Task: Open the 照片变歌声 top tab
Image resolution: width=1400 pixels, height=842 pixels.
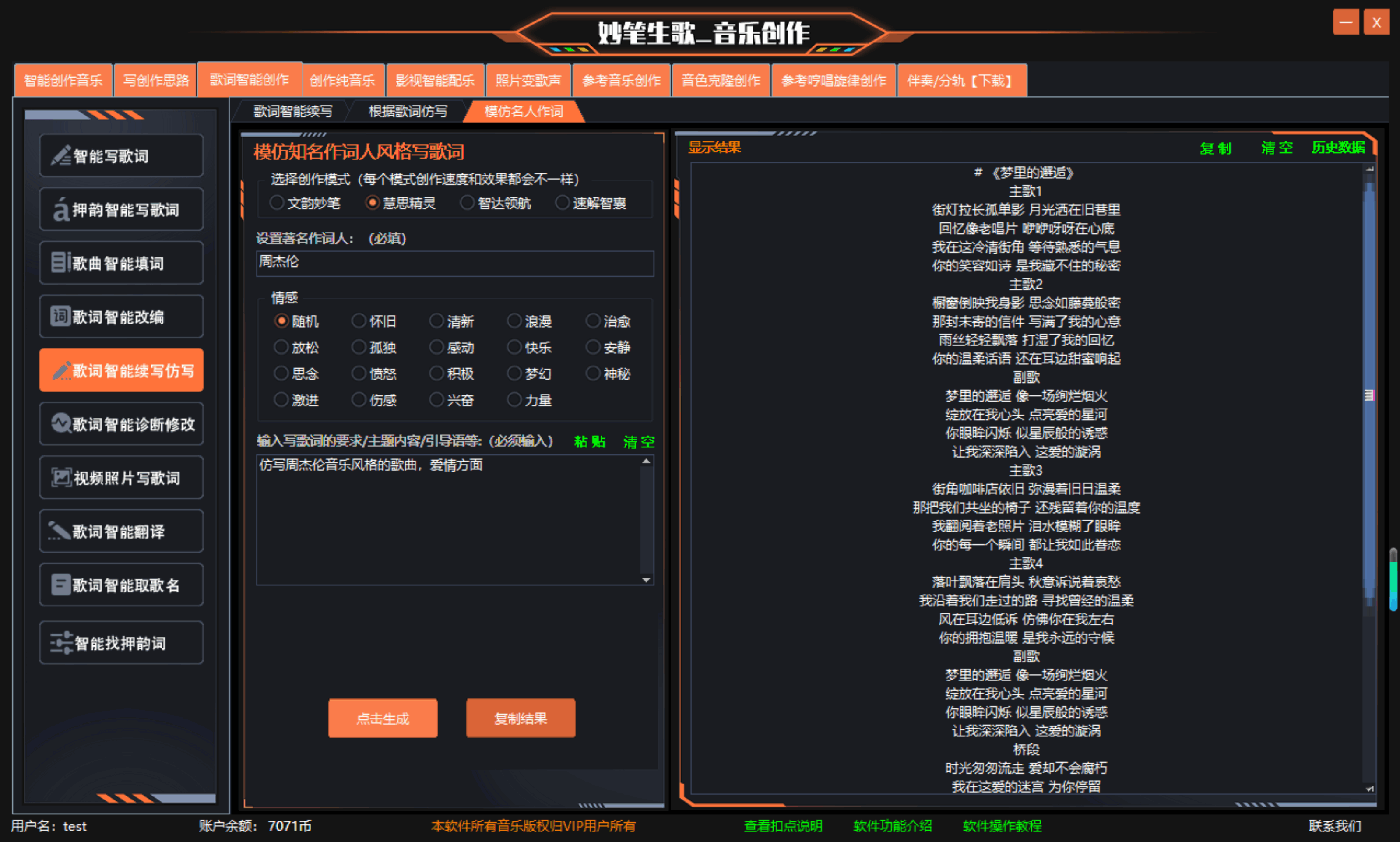Action: [528, 81]
